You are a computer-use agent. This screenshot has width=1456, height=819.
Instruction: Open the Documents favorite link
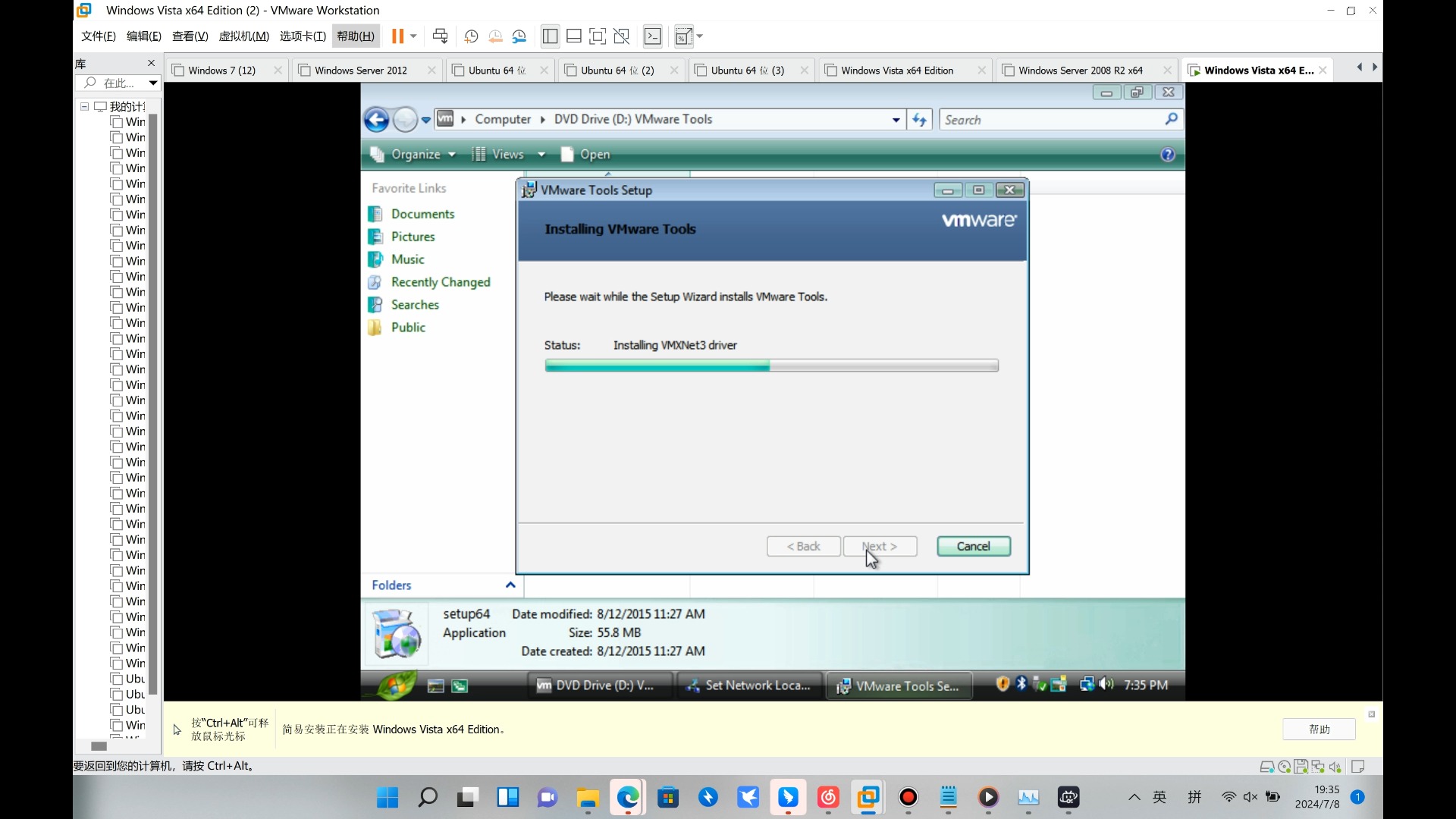[422, 214]
